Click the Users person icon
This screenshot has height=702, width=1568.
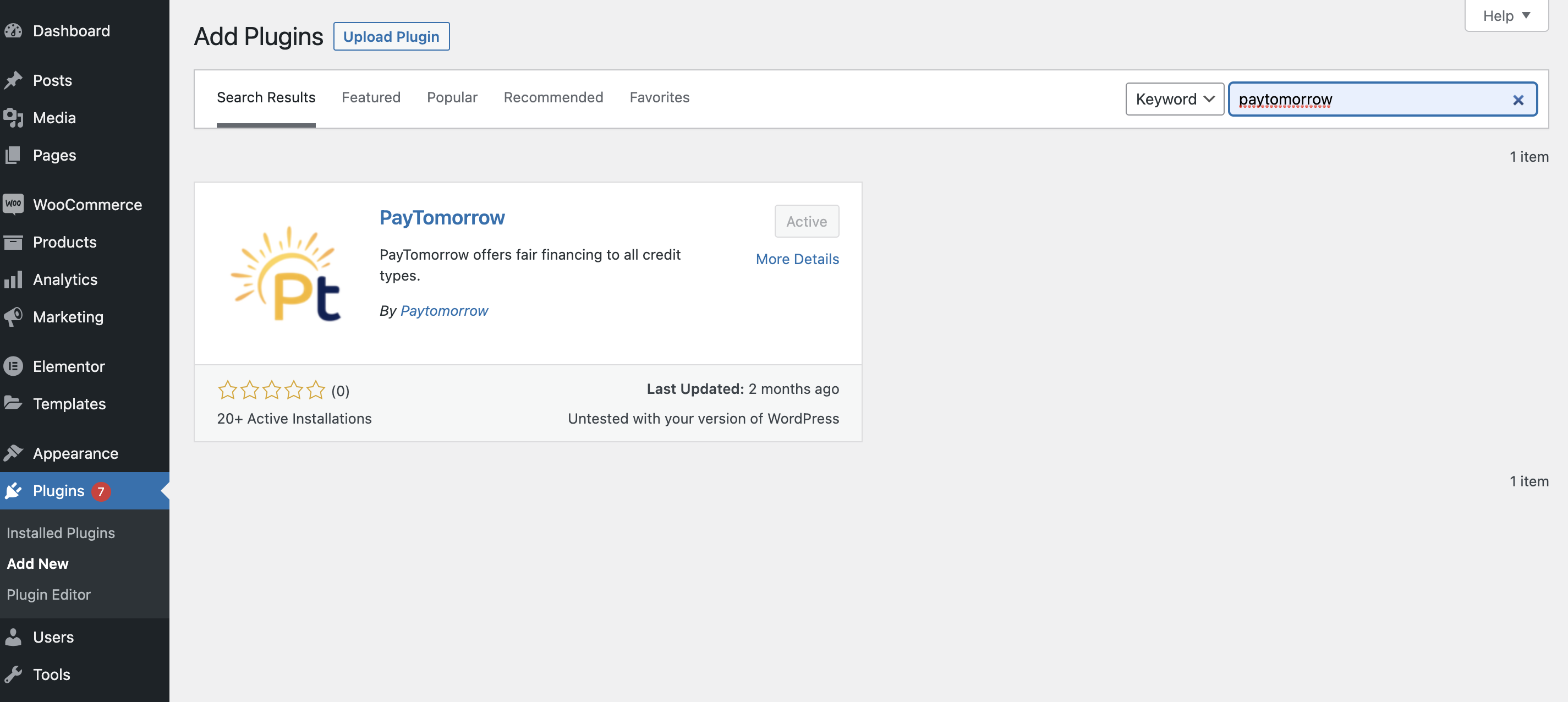click(13, 637)
